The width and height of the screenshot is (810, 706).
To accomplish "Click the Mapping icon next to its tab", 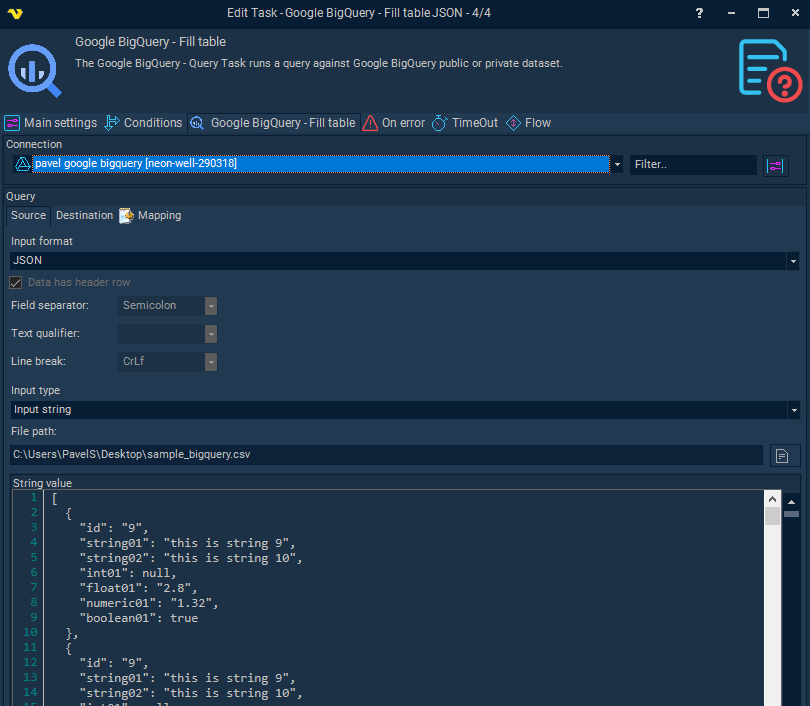I will click(x=125, y=215).
